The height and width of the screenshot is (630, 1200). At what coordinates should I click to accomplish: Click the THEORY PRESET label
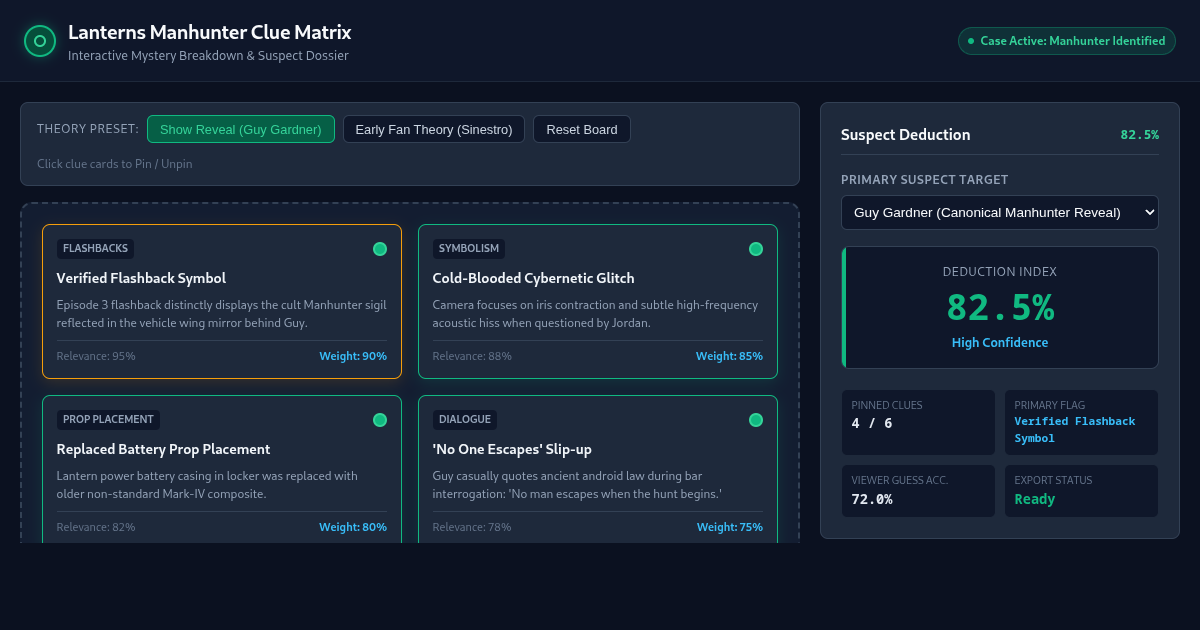click(88, 129)
